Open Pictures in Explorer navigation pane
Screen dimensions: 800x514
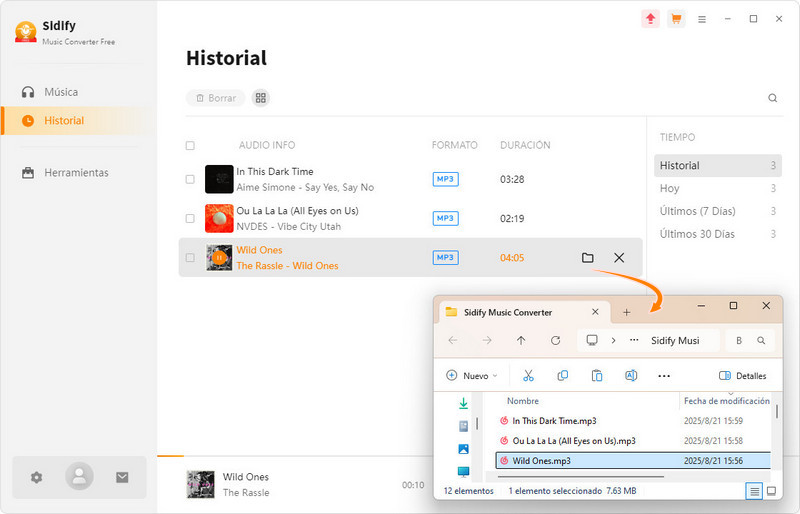[x=463, y=449]
